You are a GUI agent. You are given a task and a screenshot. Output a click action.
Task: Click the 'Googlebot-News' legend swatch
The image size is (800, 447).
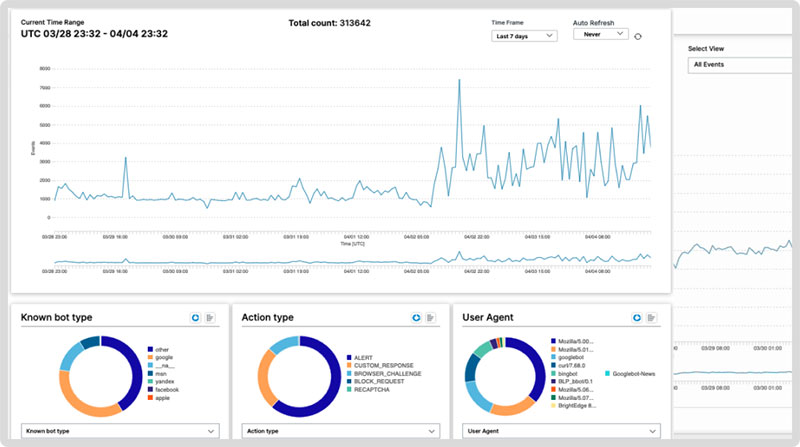tap(608, 373)
